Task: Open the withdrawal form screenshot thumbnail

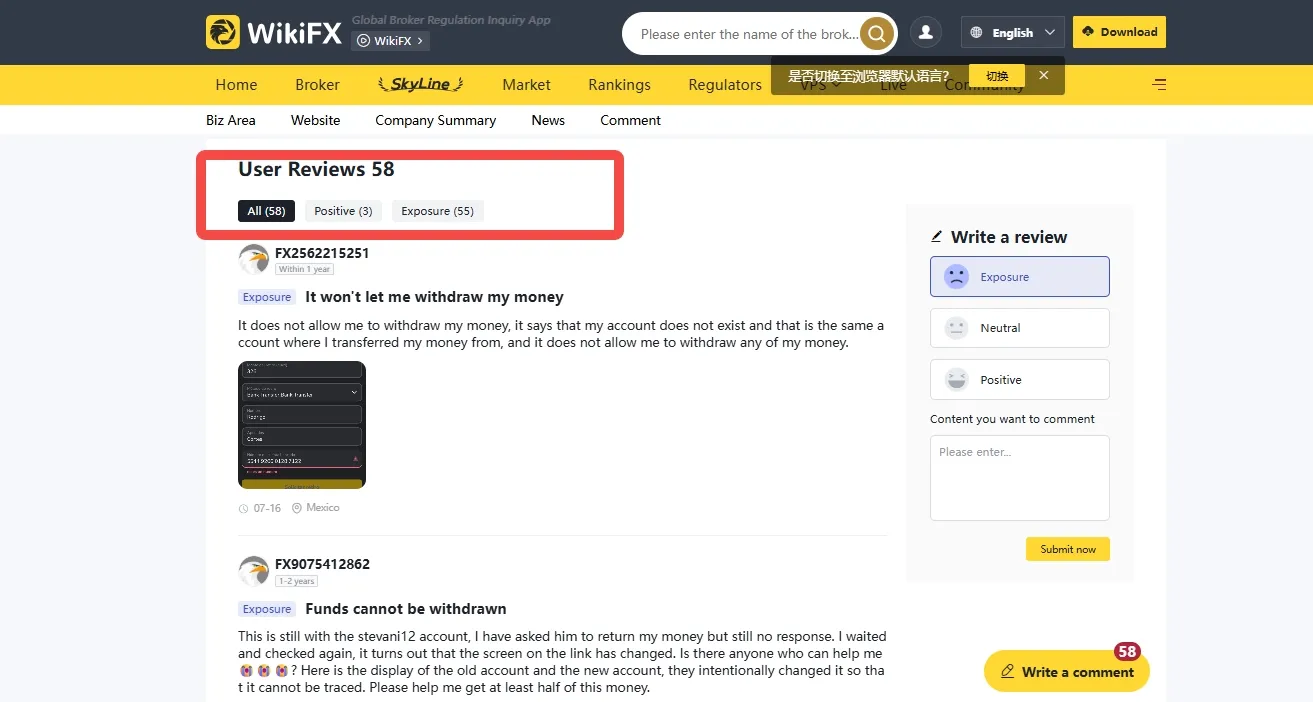Action: (302, 425)
